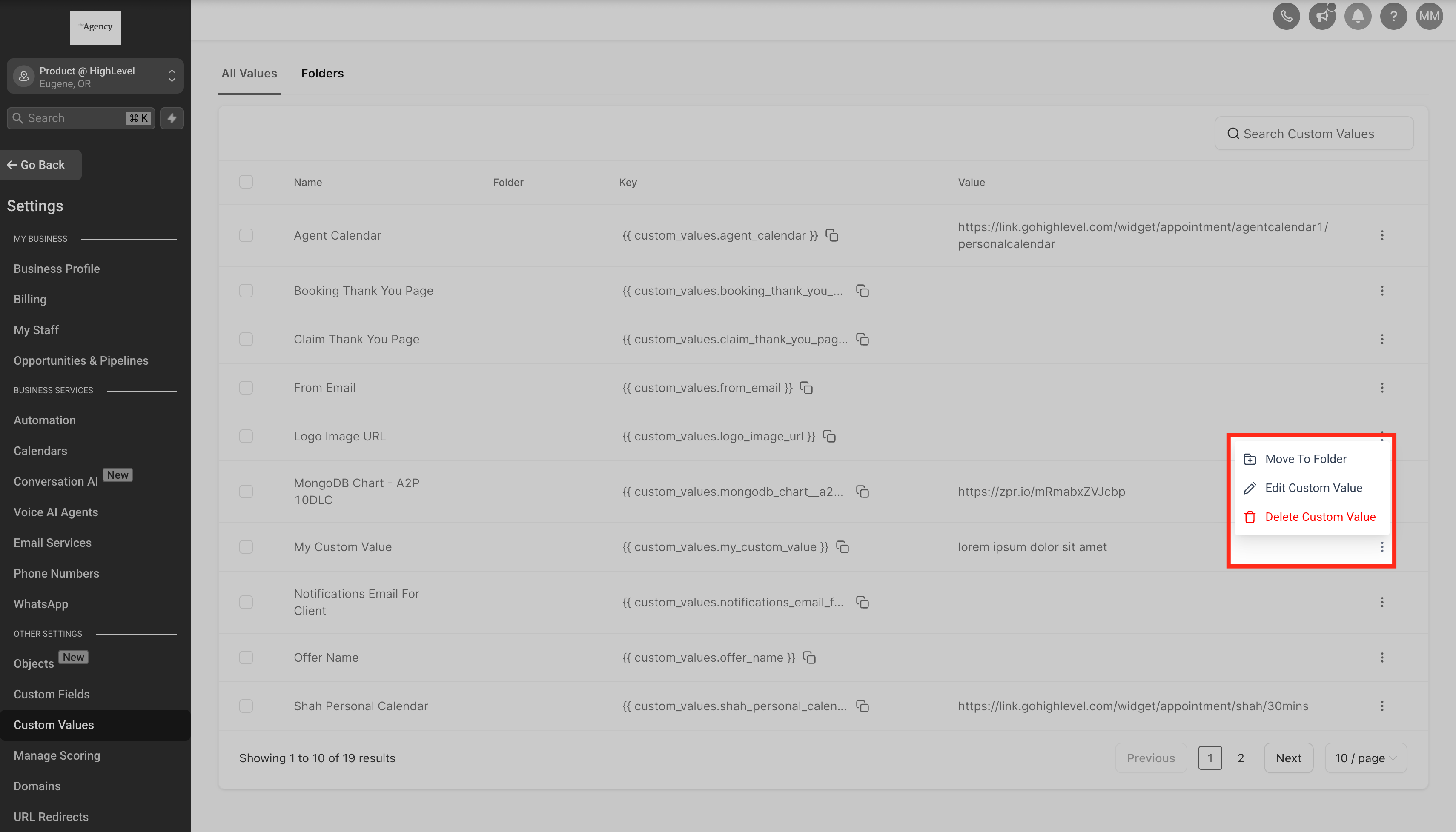The height and width of the screenshot is (832, 1456).
Task: Open the notifications bell icon
Action: tap(1358, 16)
